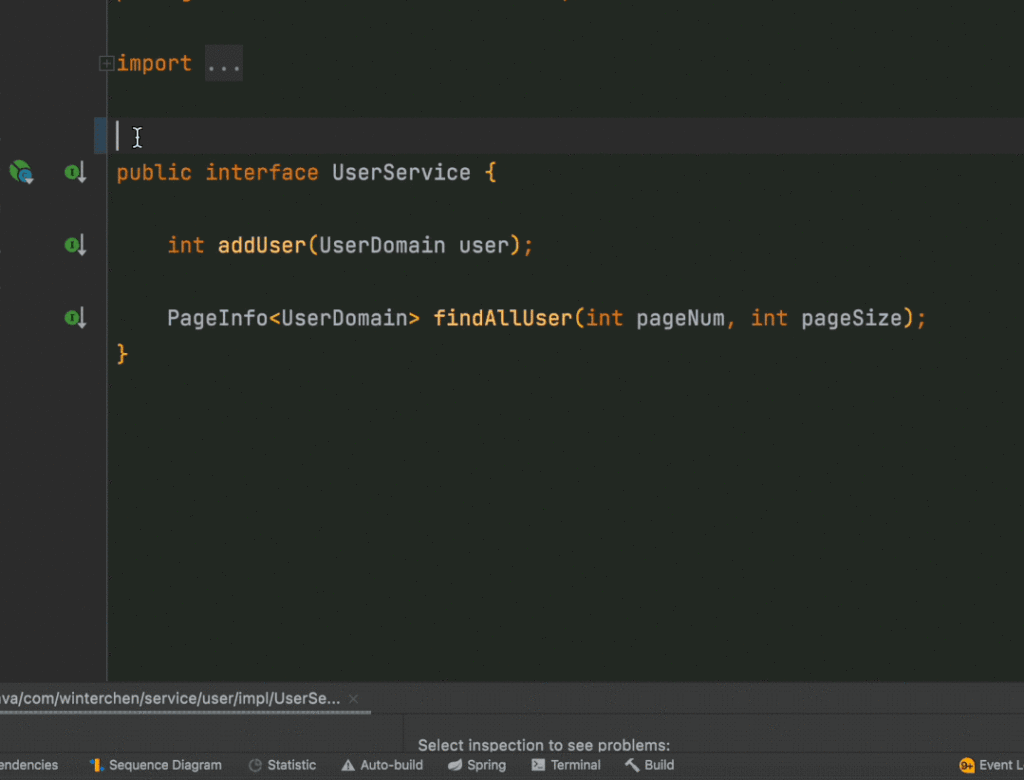
Task: Click the implemented-method marker for the interface declaration
Action: point(74,172)
